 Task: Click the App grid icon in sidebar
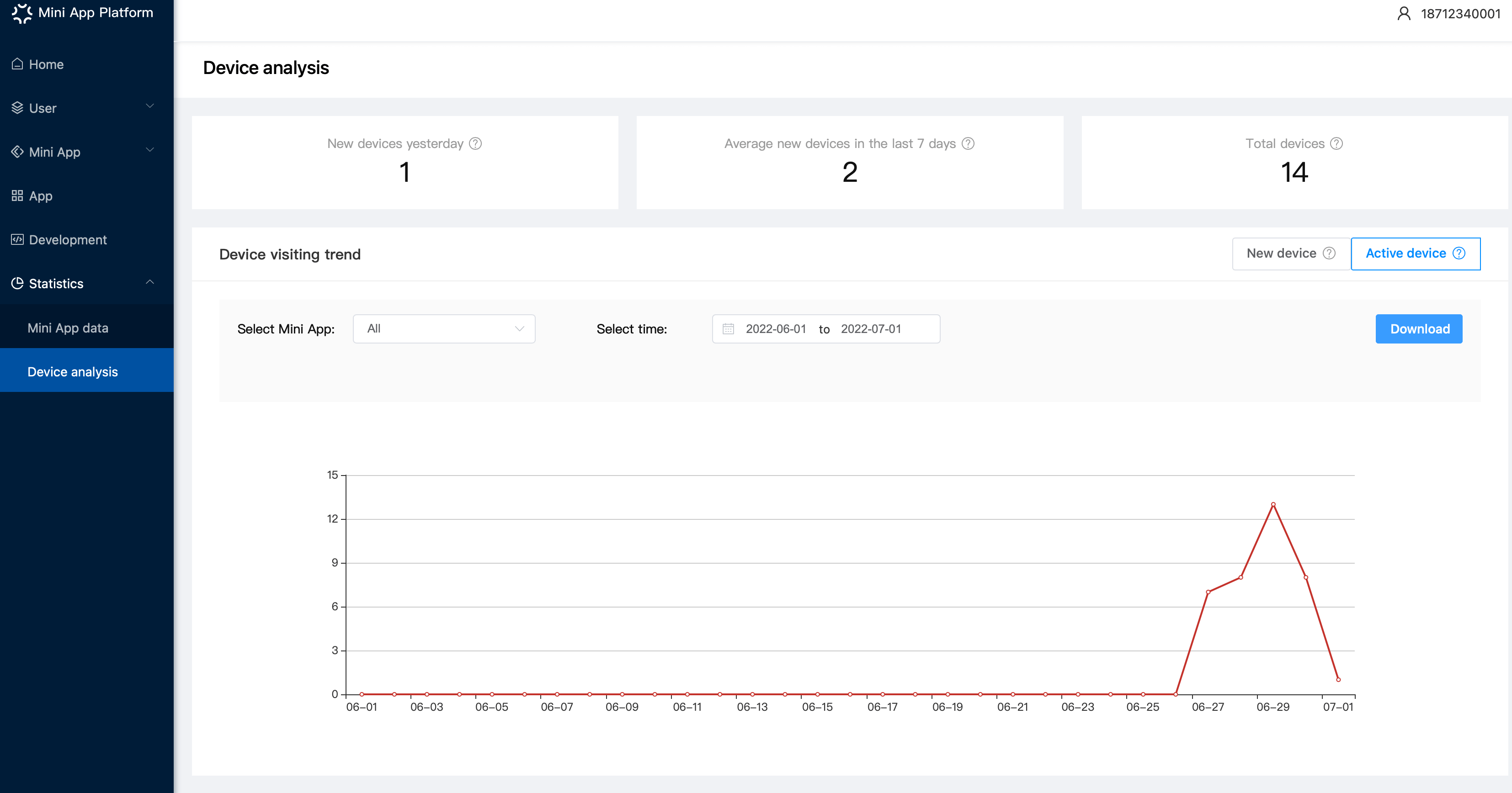click(x=18, y=196)
